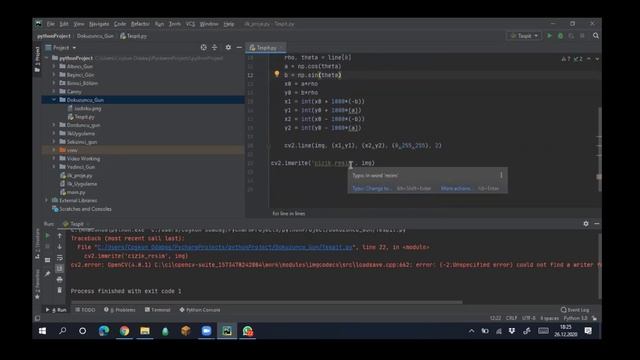
Task: Open the Navigate menu
Action: point(99,24)
